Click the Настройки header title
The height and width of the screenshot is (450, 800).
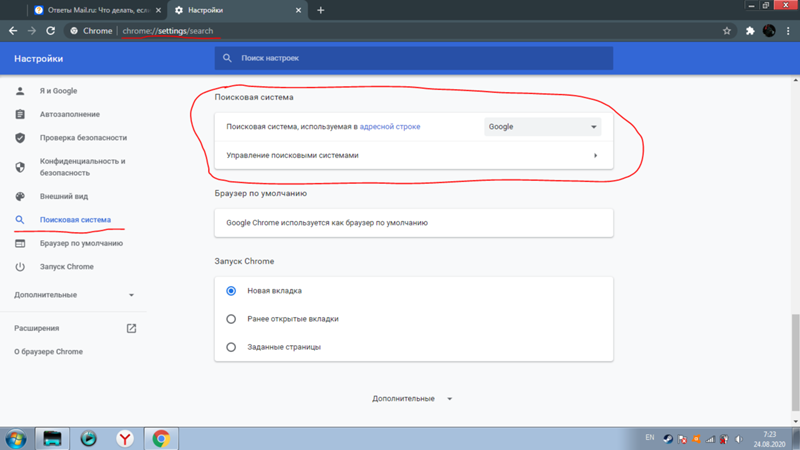39,59
